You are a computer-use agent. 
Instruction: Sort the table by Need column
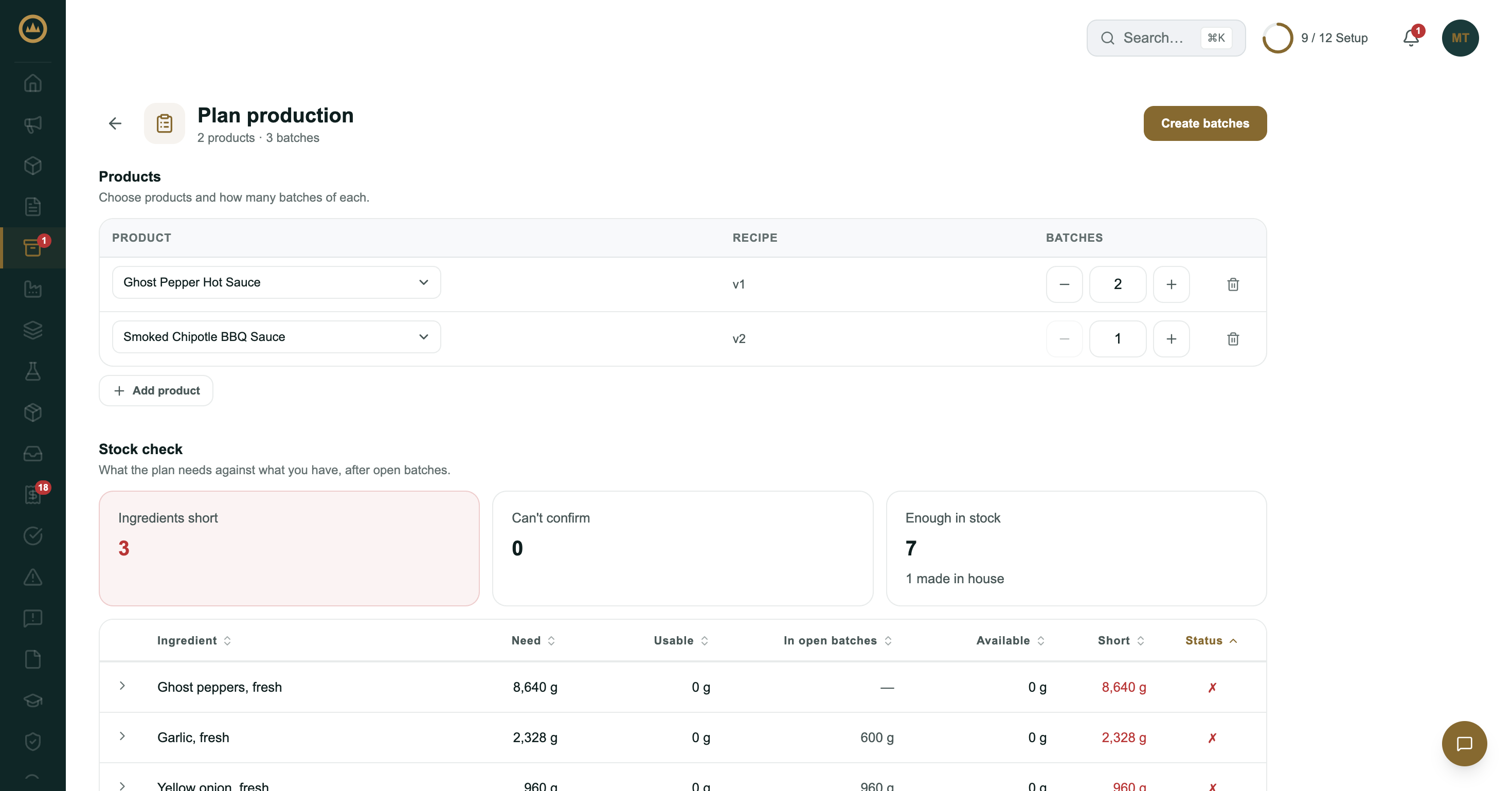coord(533,640)
